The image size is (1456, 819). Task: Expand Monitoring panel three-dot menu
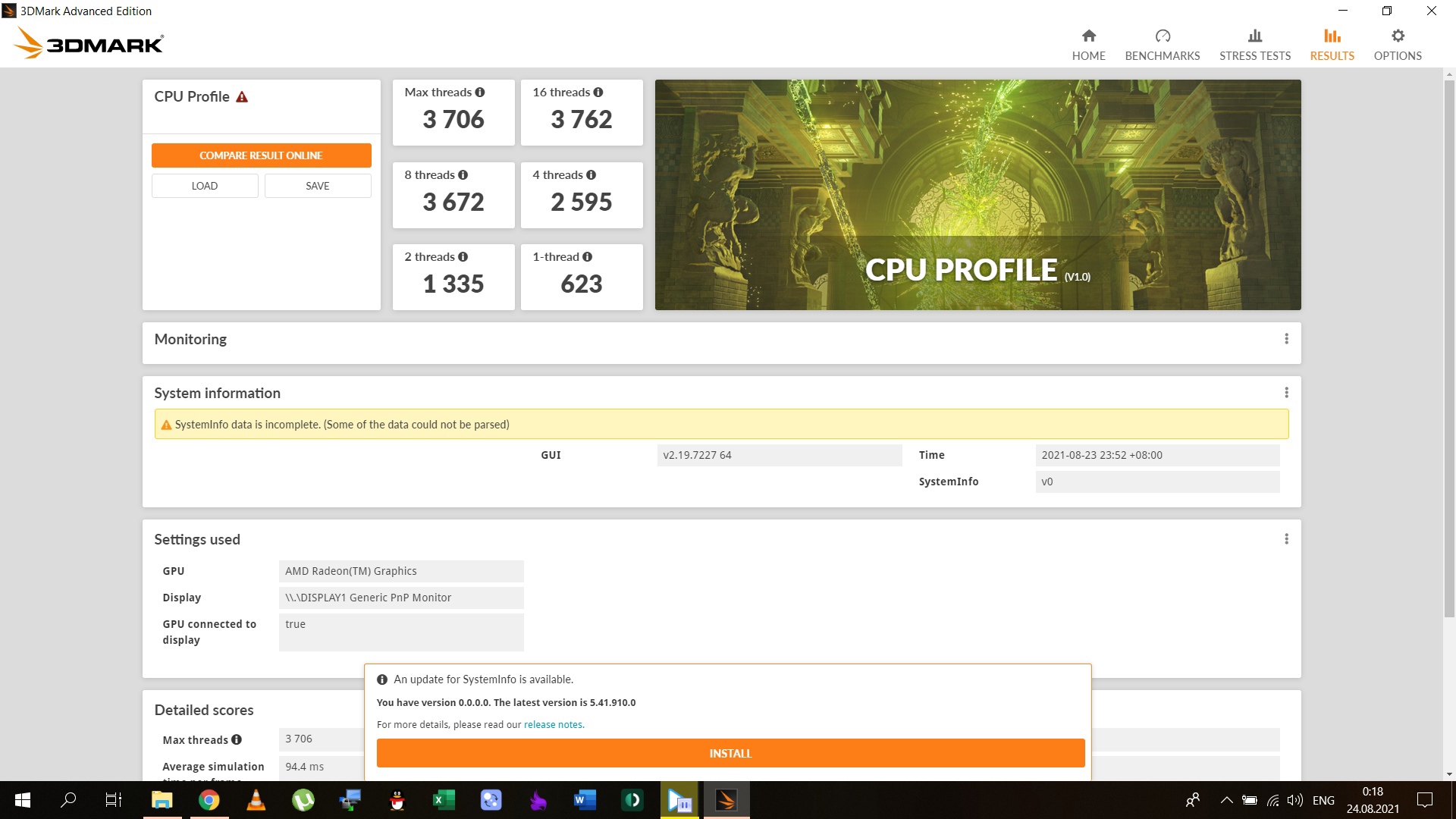pyautogui.click(x=1286, y=339)
